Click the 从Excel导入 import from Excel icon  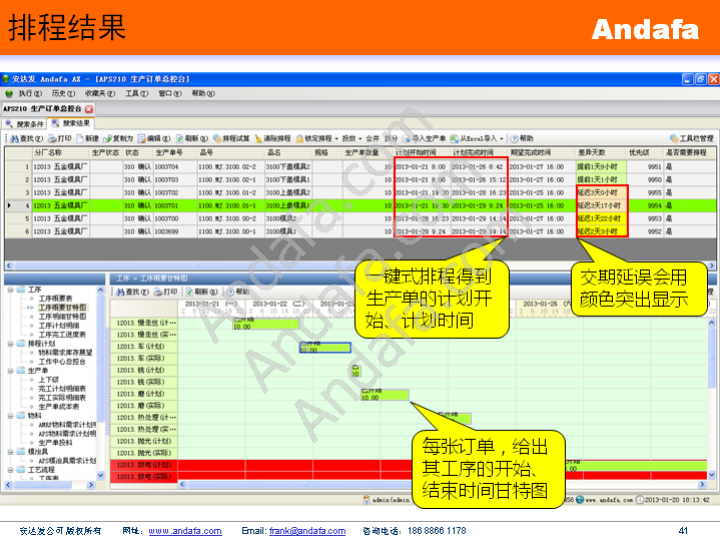pos(454,139)
